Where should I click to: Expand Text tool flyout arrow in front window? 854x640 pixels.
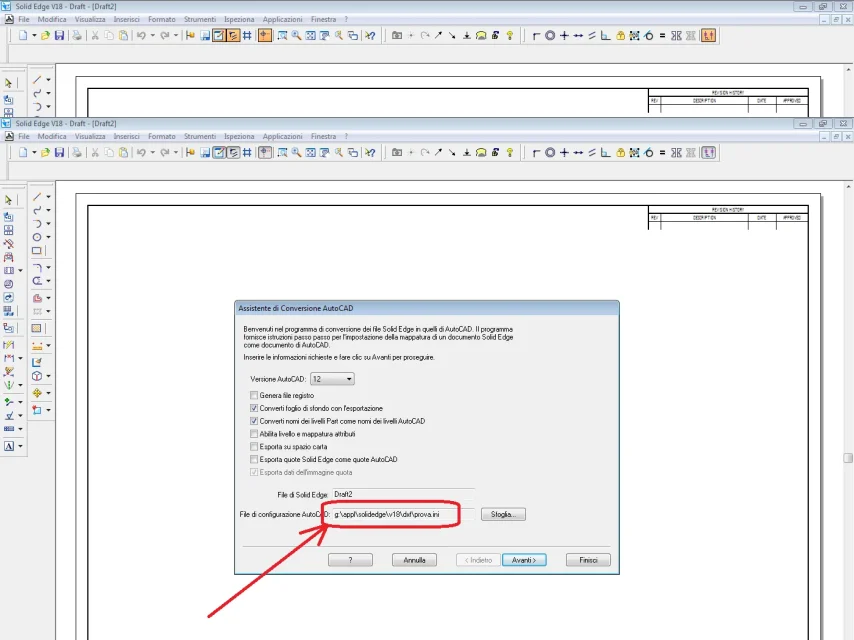[21, 446]
